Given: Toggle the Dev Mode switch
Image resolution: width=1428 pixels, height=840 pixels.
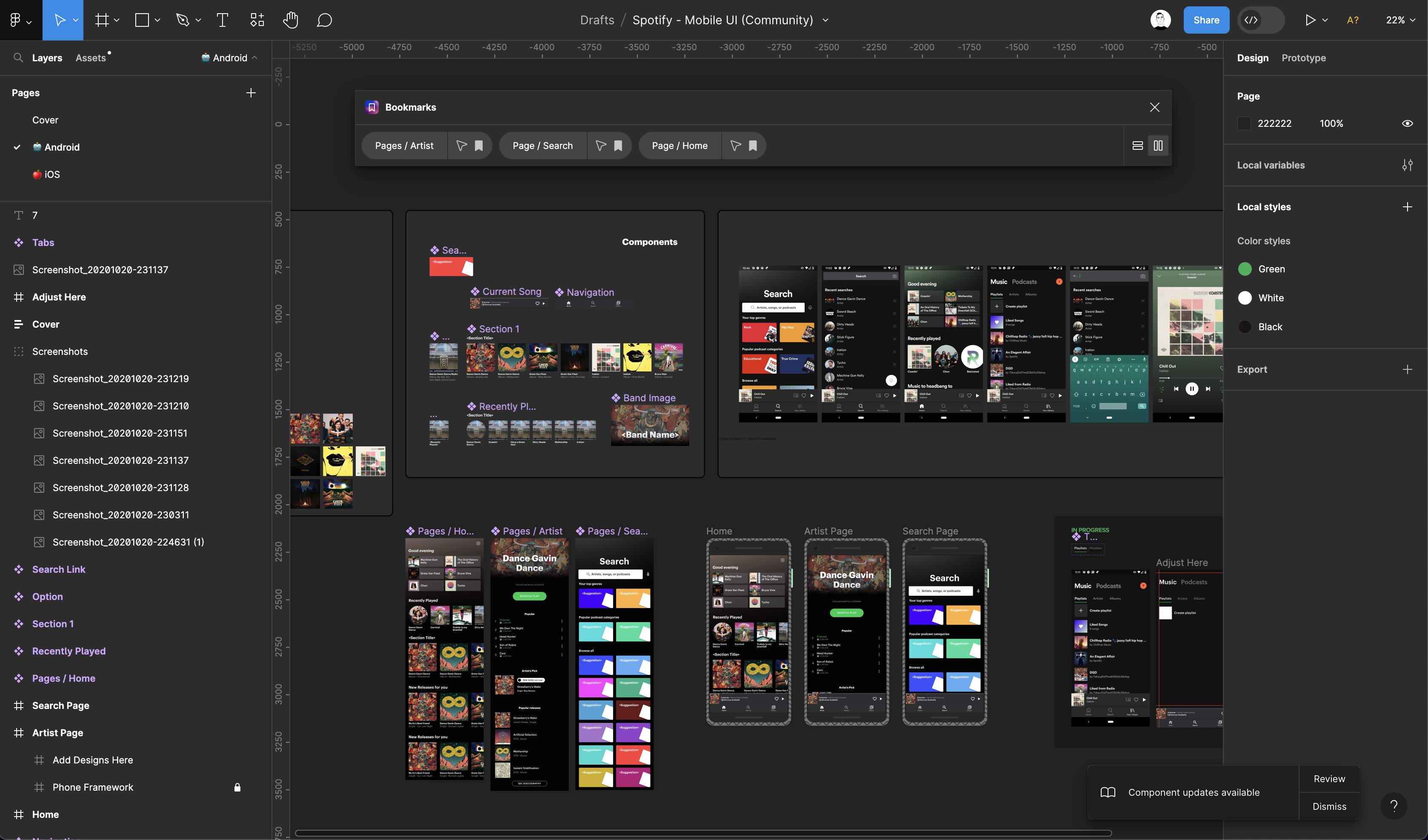Looking at the screenshot, I should (1260, 20).
